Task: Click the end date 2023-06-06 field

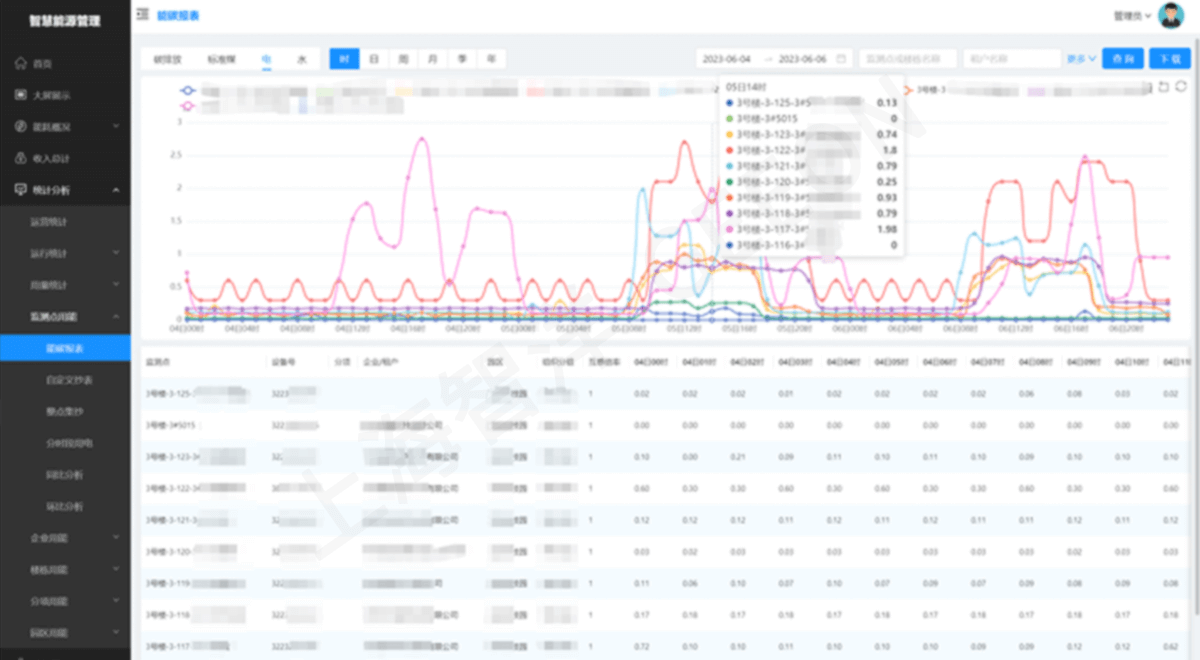Action: [x=803, y=59]
